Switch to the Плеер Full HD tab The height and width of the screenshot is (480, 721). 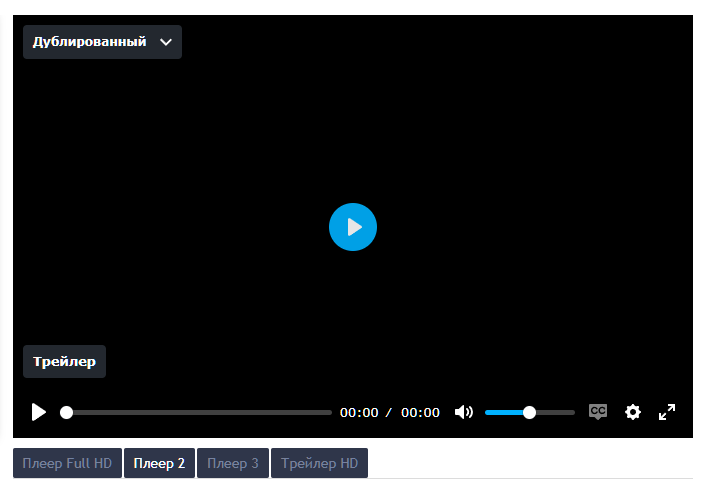click(67, 463)
